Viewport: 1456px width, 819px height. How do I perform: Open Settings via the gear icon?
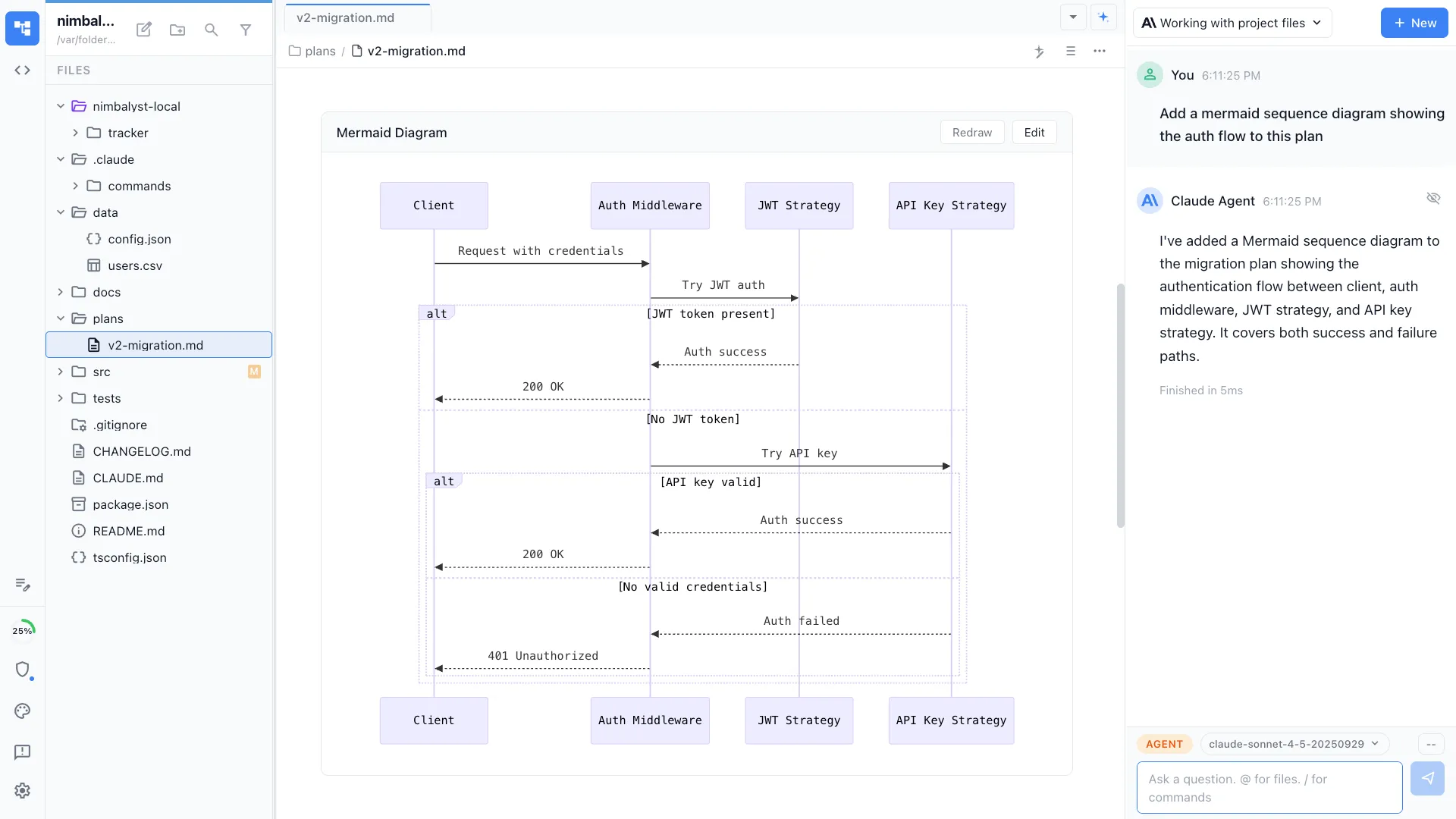(22, 790)
